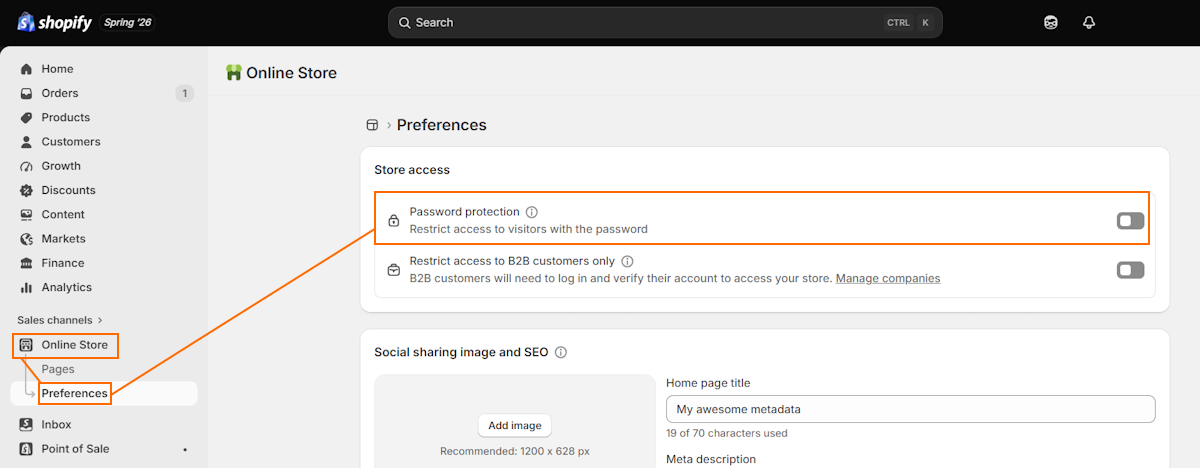Enable Password protection toggle

coord(1130,221)
